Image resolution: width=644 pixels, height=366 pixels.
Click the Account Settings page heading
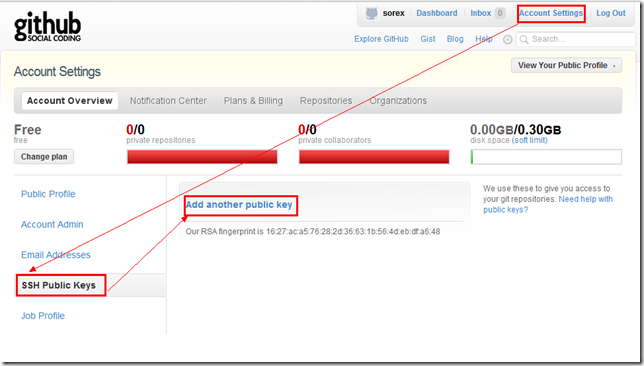point(57,71)
